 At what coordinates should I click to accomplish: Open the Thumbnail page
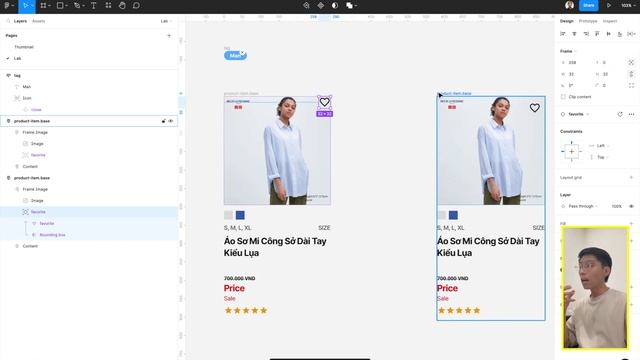(x=24, y=47)
